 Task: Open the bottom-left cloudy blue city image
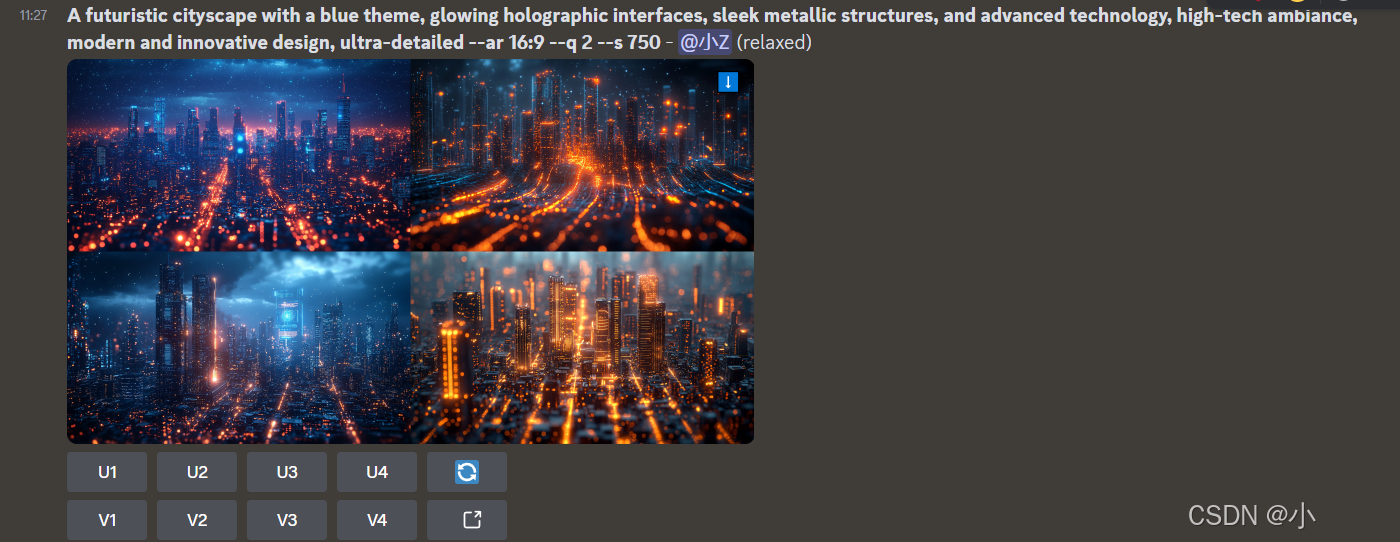coord(238,347)
